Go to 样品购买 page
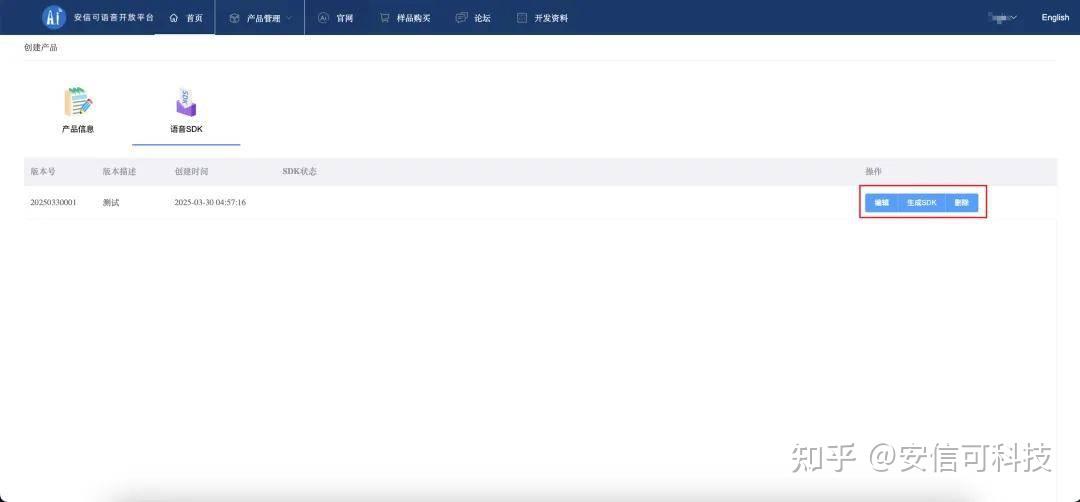The width and height of the screenshot is (1080, 502). [413, 19]
